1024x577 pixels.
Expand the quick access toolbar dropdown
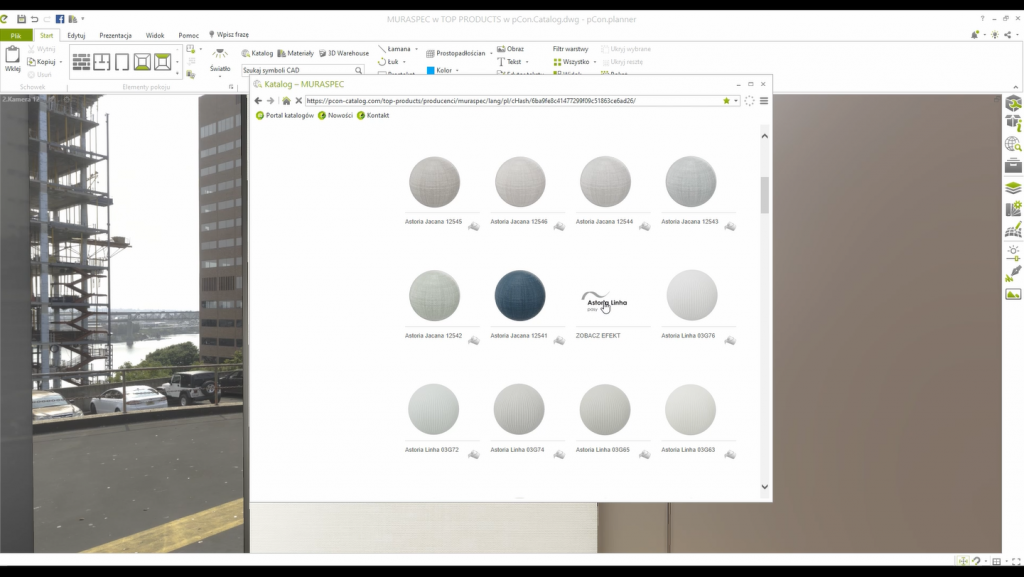click(83, 19)
